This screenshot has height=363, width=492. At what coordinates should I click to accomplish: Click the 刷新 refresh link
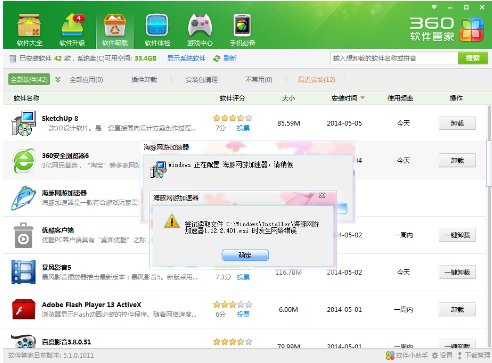pyautogui.click(x=230, y=58)
